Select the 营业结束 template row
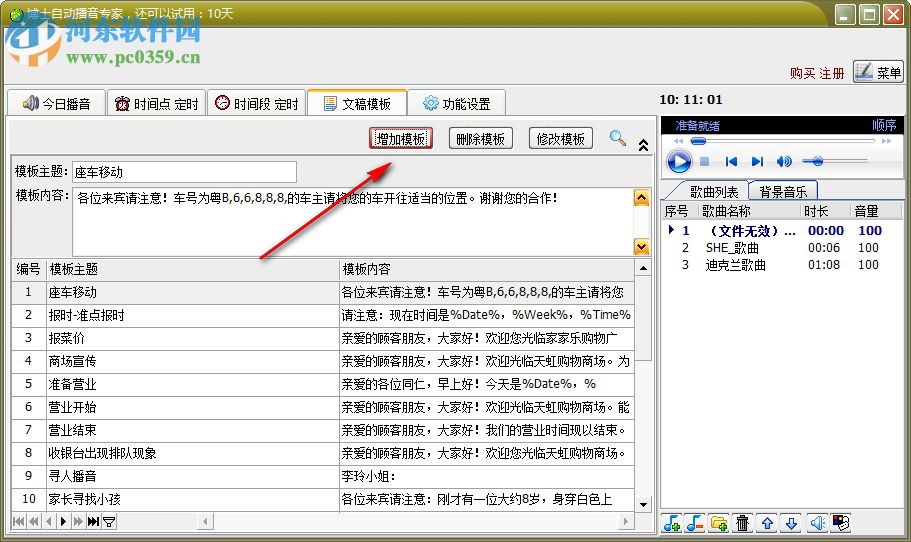 (x=323, y=430)
